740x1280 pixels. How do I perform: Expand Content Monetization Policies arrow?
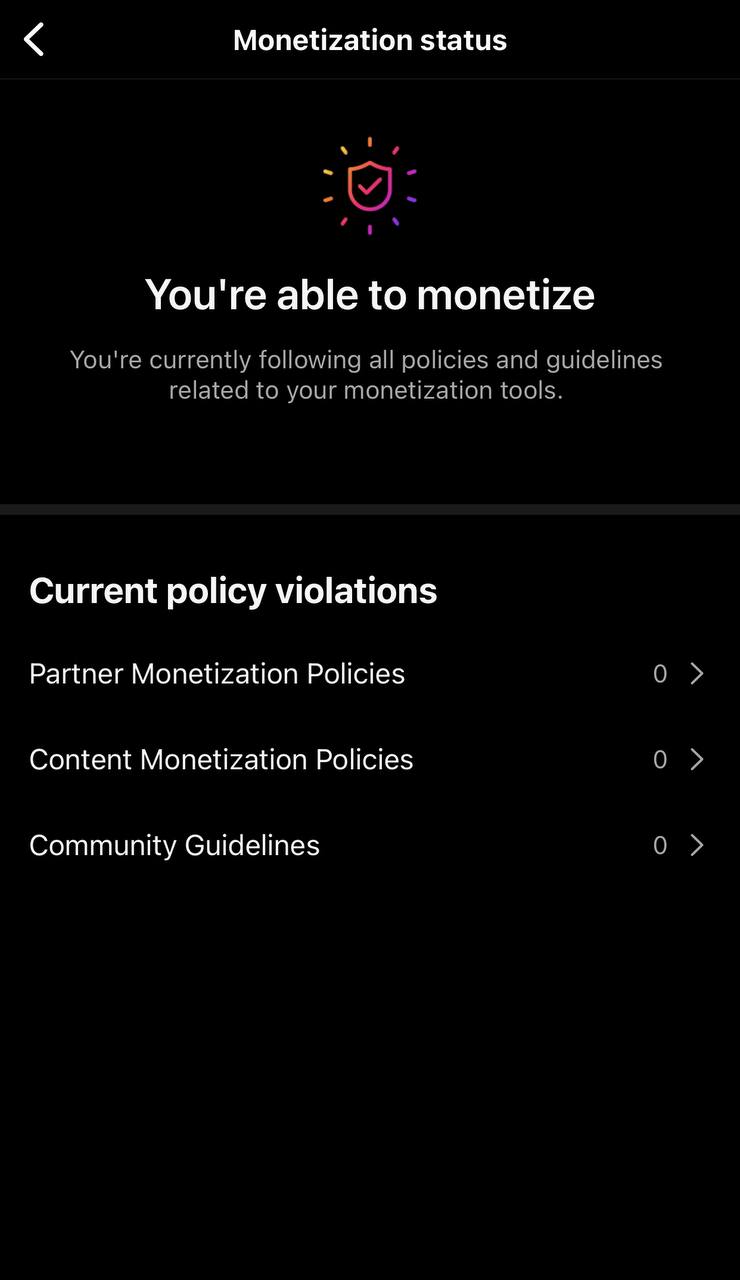tap(697, 760)
